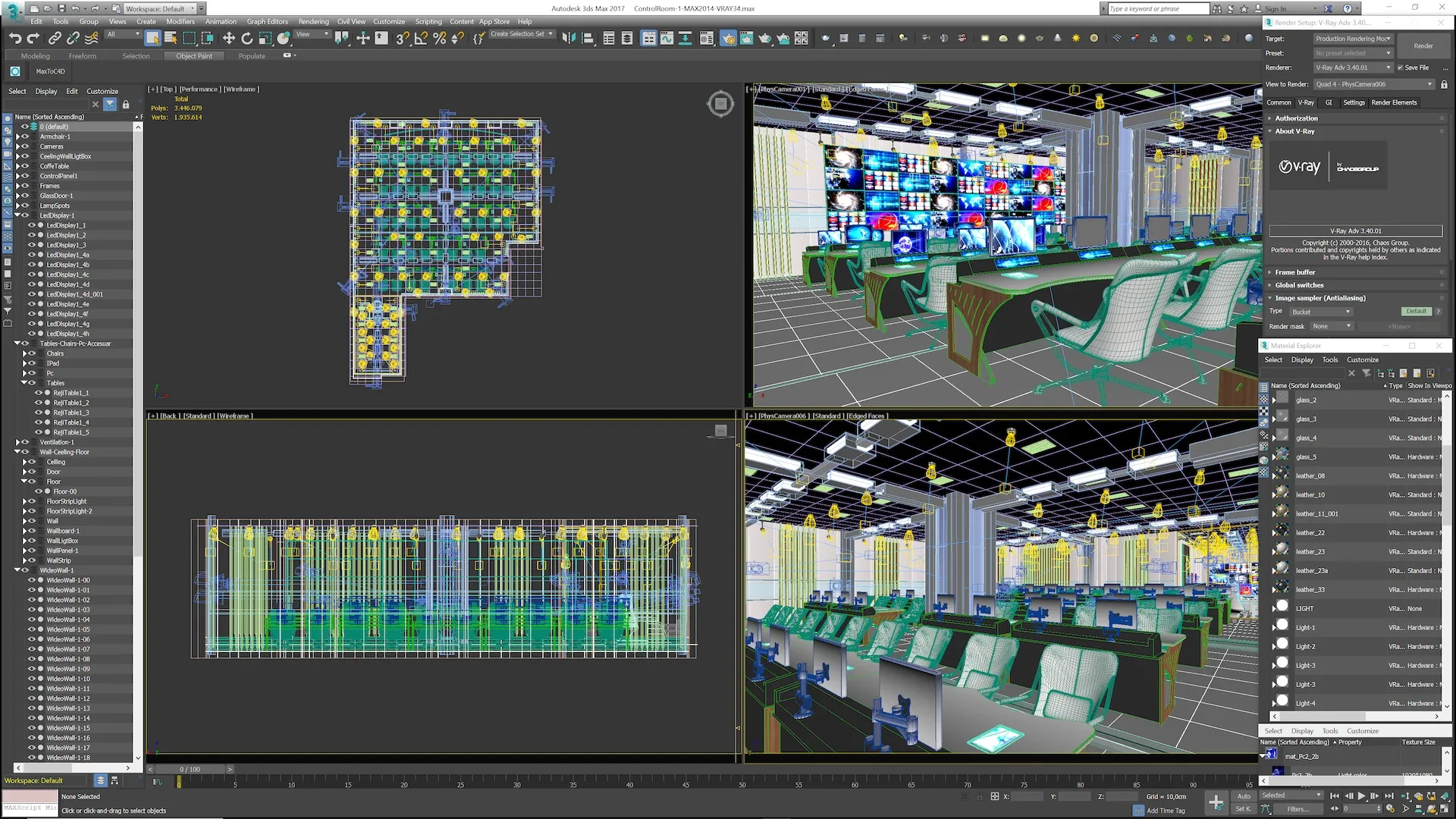Viewport: 1456px width, 819px height.
Task: Switch to the Render Elements tab
Action: [1394, 102]
